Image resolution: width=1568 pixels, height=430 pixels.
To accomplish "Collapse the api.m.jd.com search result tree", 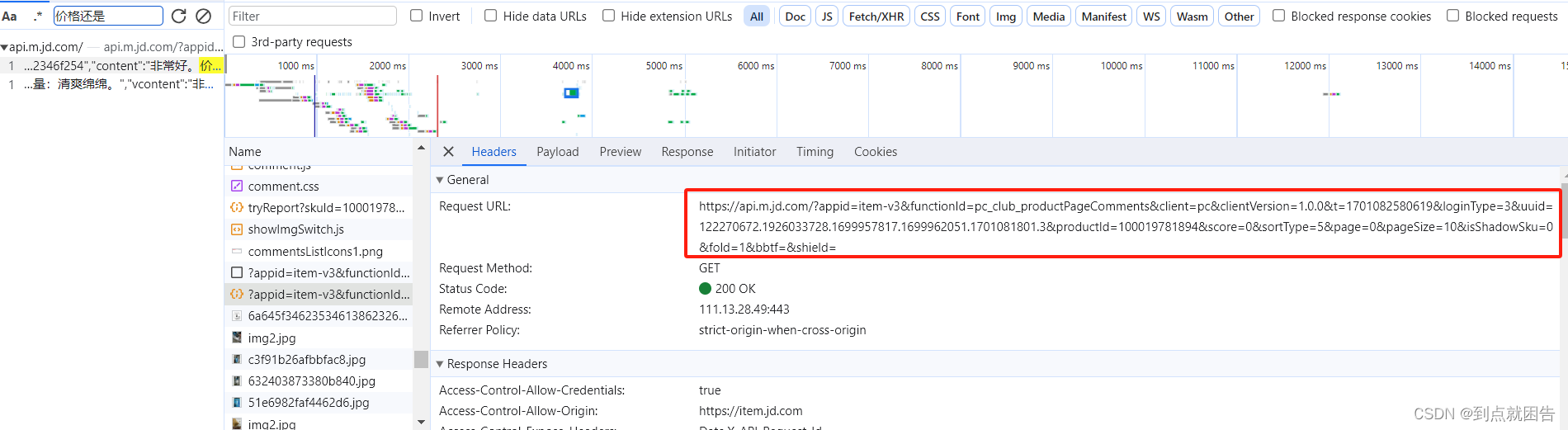I will [5, 48].
